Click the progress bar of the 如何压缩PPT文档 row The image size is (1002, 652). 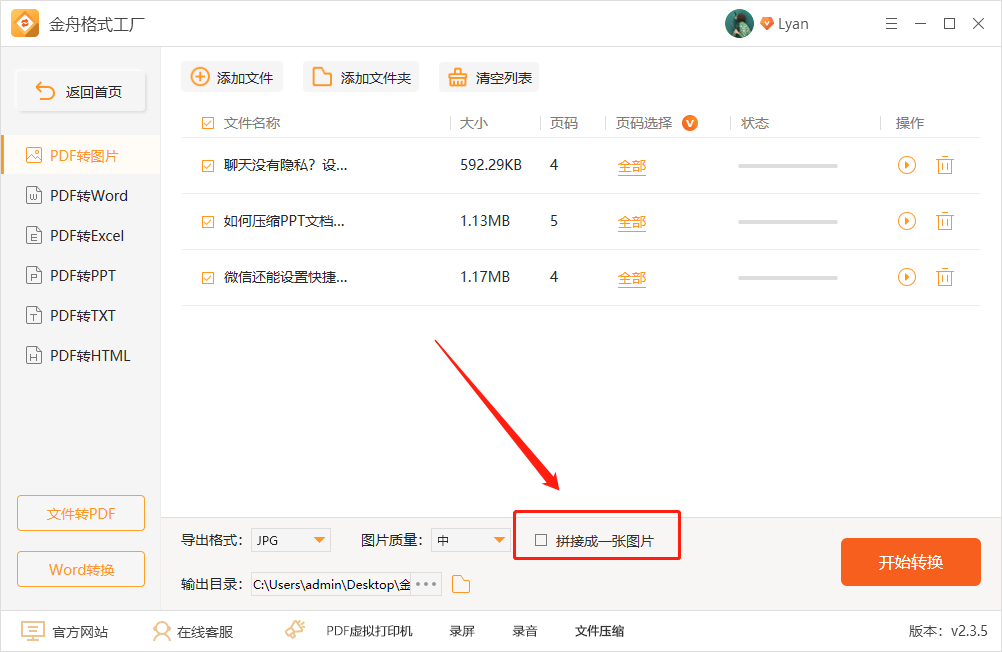pyautogui.click(x=787, y=222)
